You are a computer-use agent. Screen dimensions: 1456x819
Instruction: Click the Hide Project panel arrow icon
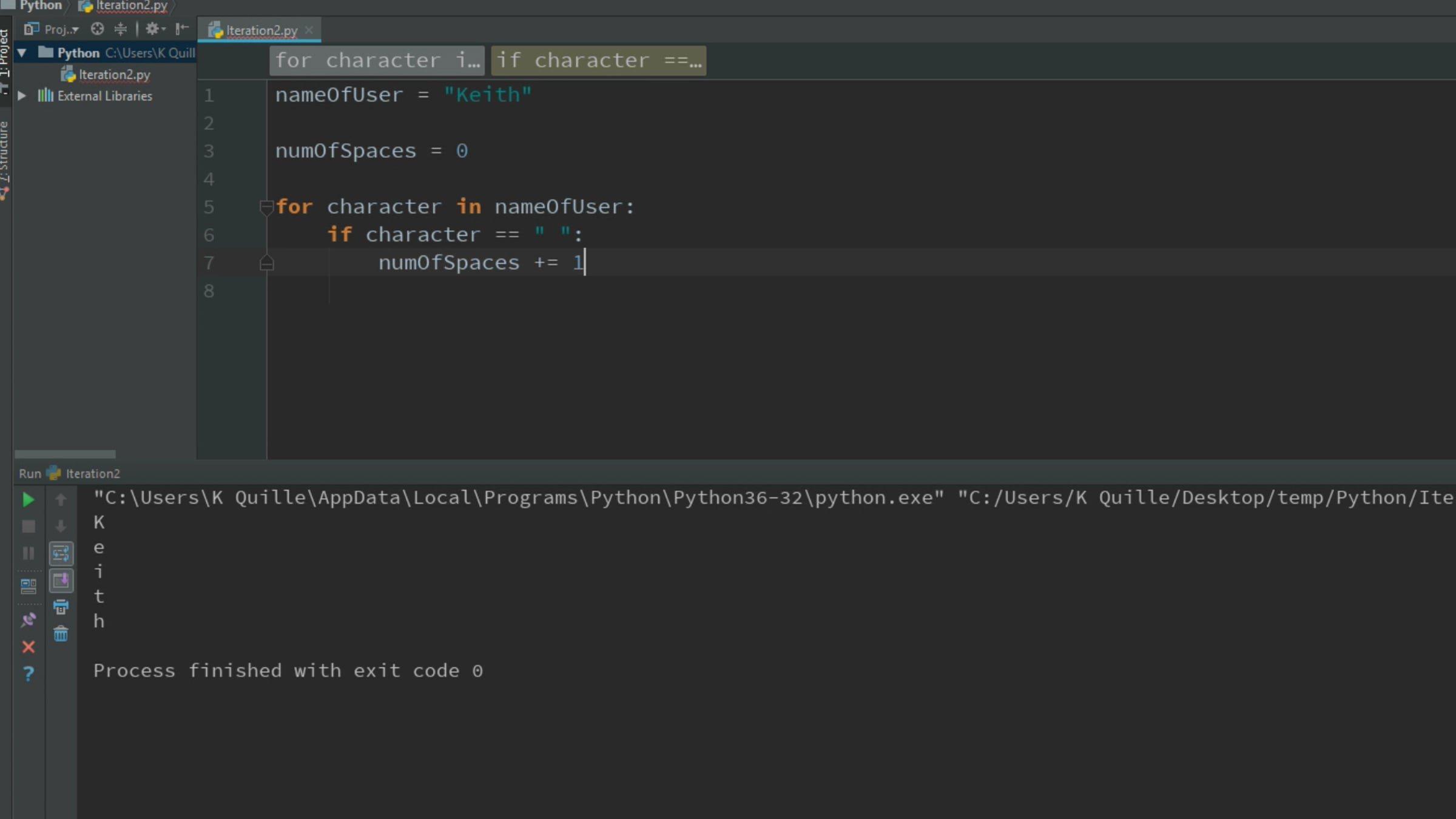[x=182, y=29]
